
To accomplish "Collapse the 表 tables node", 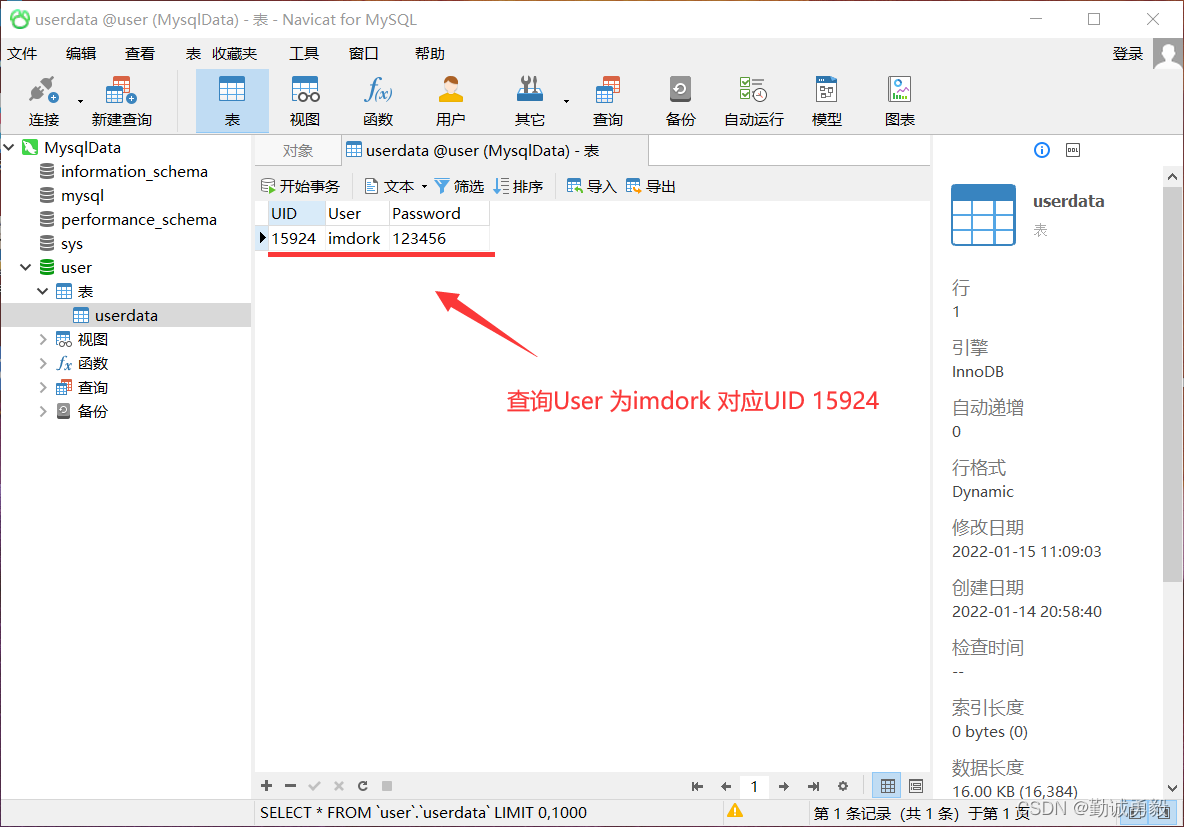I will [x=43, y=292].
